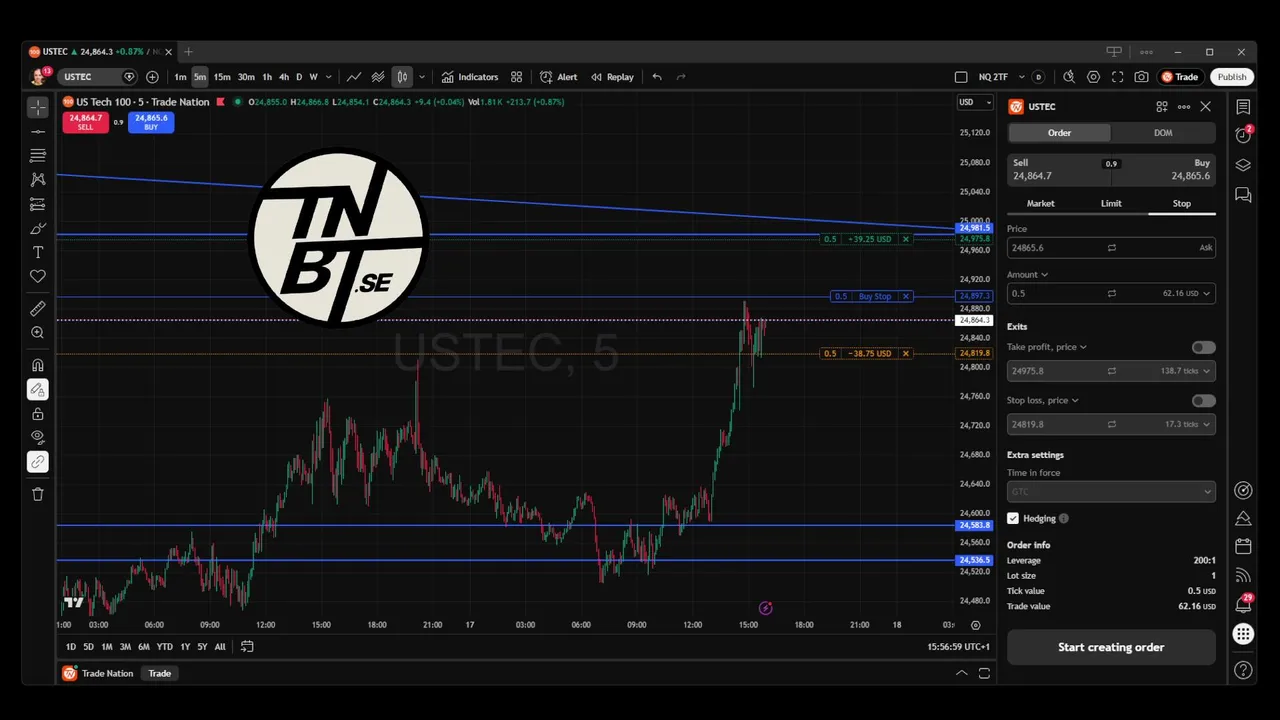The height and width of the screenshot is (720, 1280).
Task: Open chart settings hexagon icon
Action: coord(1093,77)
